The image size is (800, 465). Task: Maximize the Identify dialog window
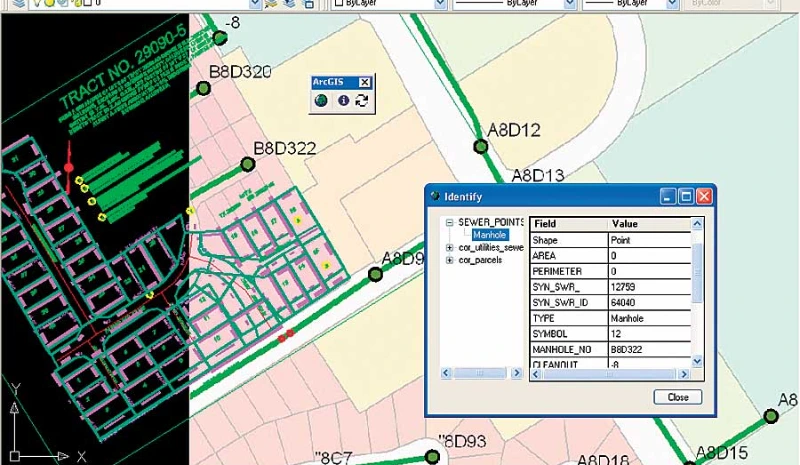pos(687,197)
